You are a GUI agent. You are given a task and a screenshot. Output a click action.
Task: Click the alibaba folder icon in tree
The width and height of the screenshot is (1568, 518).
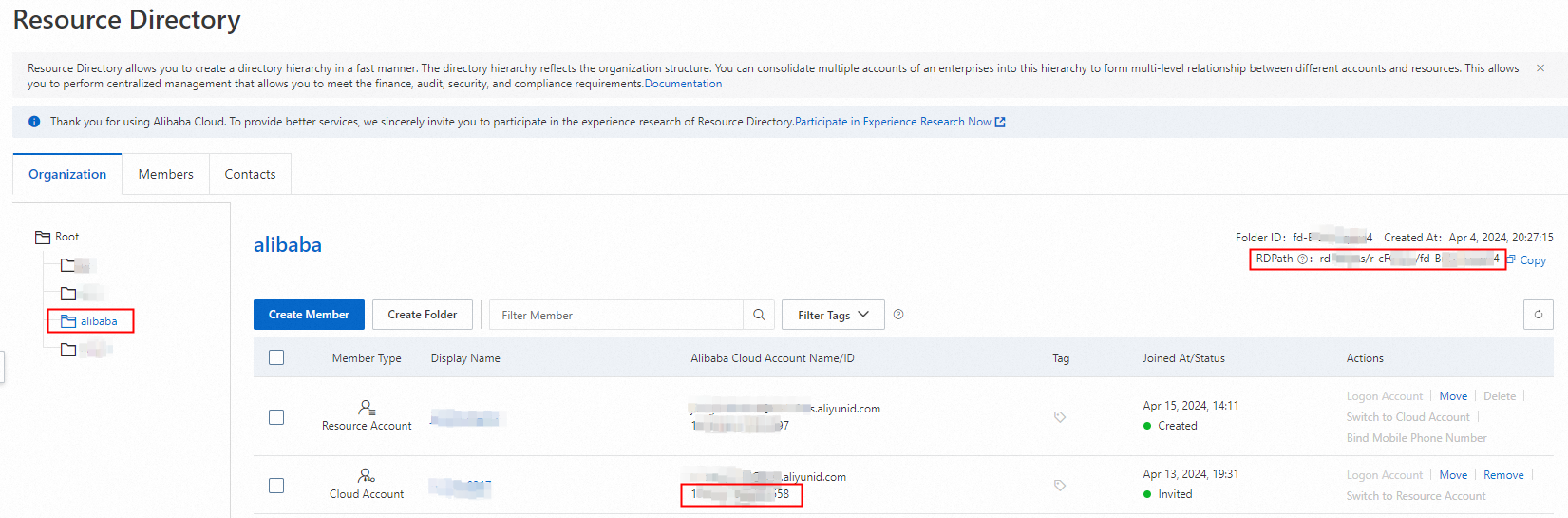[68, 321]
